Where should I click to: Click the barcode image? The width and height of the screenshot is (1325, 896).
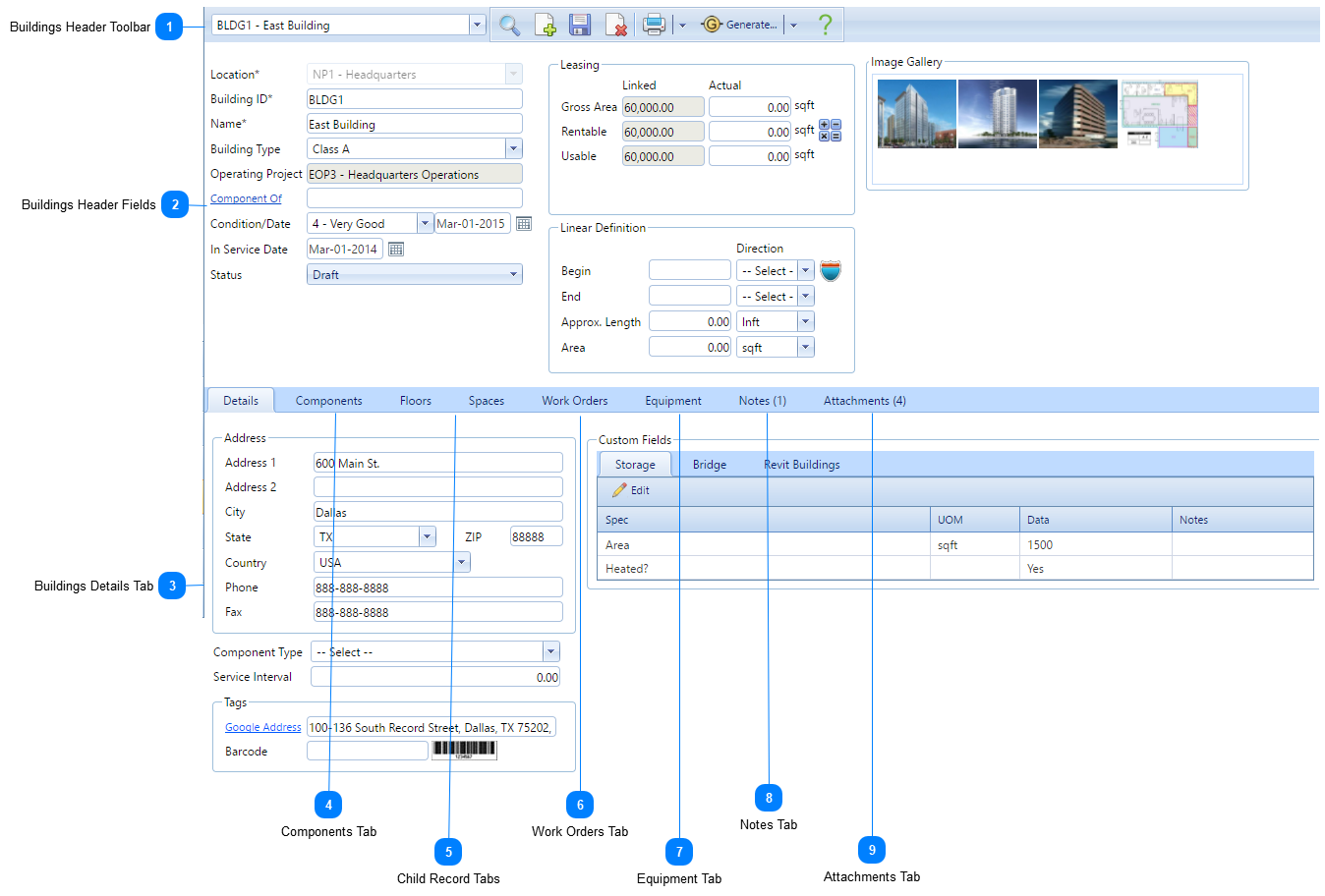465,751
